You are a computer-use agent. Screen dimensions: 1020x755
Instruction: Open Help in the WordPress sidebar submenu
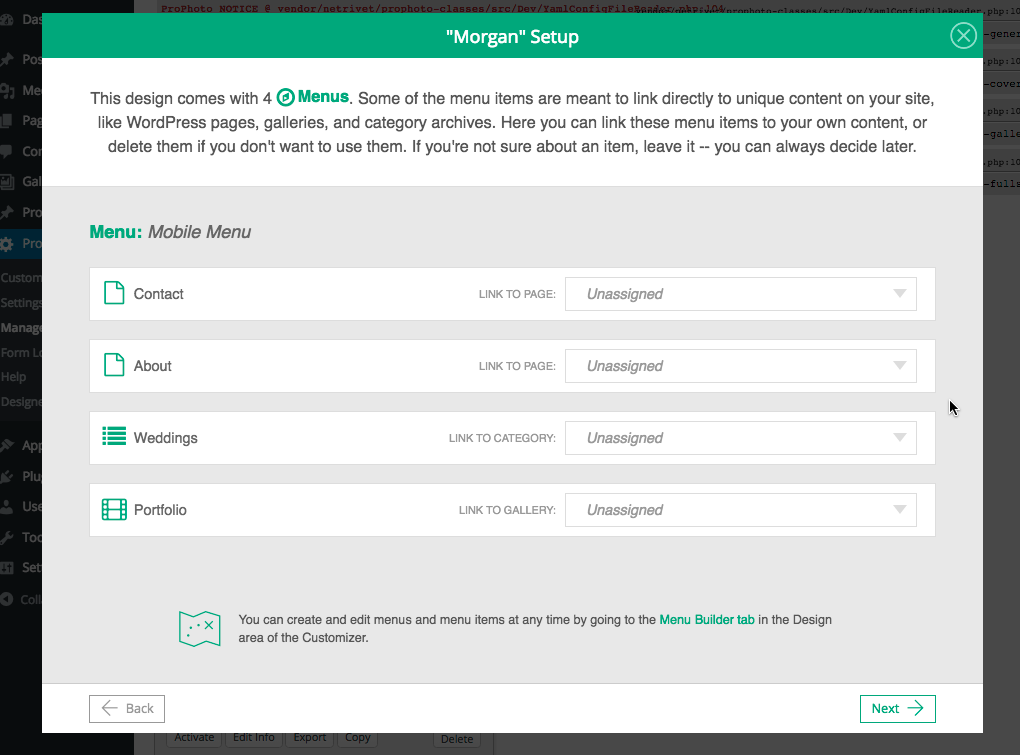point(14,377)
